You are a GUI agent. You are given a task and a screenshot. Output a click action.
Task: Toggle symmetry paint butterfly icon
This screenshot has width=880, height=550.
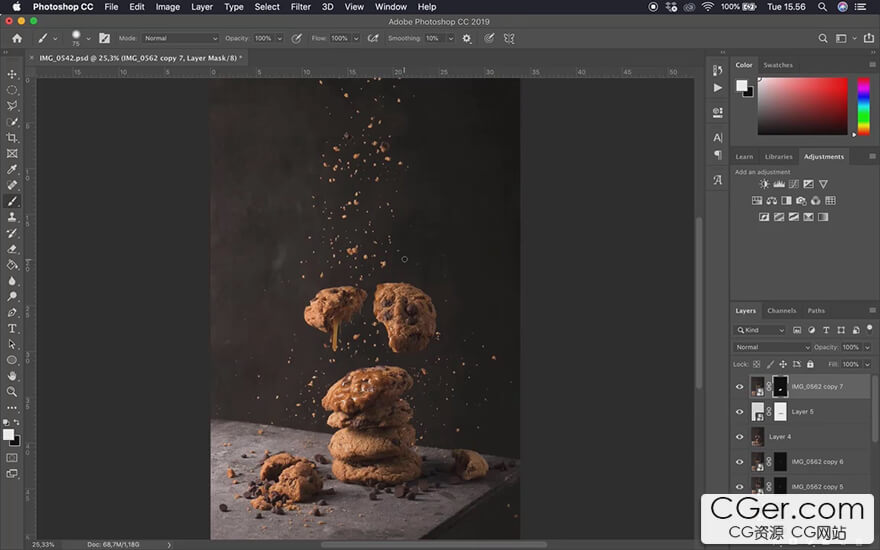(509, 38)
